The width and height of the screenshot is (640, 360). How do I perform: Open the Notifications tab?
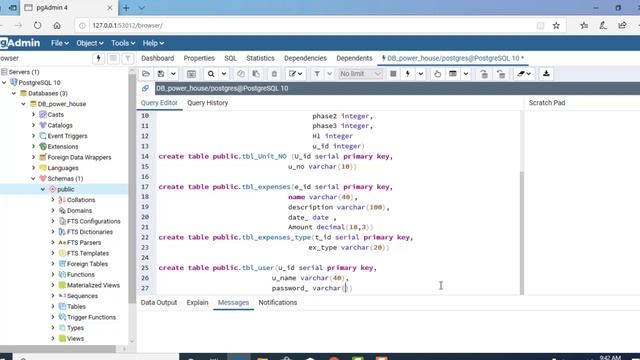coord(278,302)
